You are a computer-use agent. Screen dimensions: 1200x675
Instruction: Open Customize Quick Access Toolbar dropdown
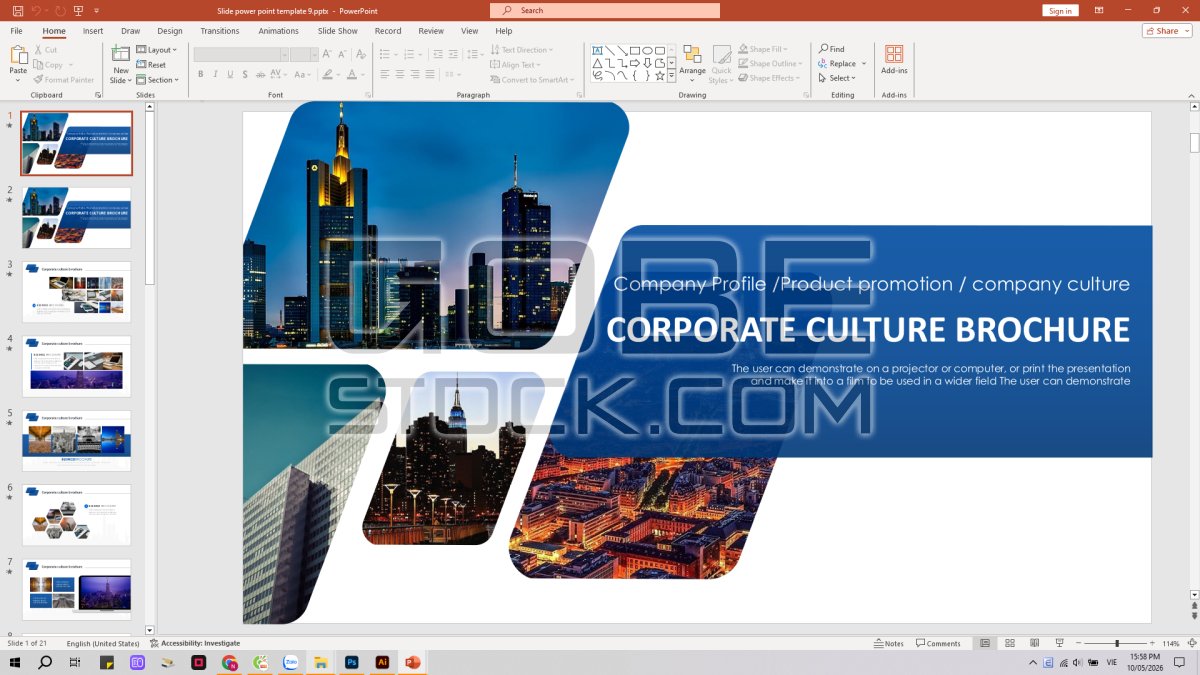[x=97, y=10]
